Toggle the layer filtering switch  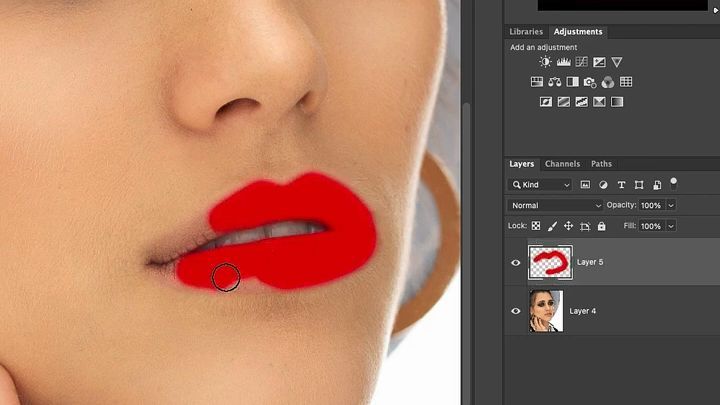pyautogui.click(x=674, y=183)
